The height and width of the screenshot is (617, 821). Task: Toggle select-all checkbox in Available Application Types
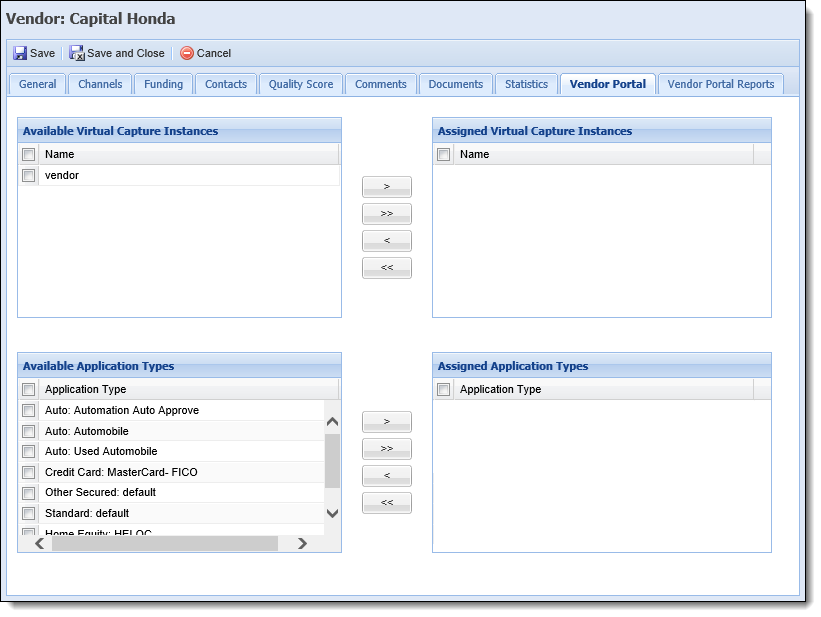(29, 390)
